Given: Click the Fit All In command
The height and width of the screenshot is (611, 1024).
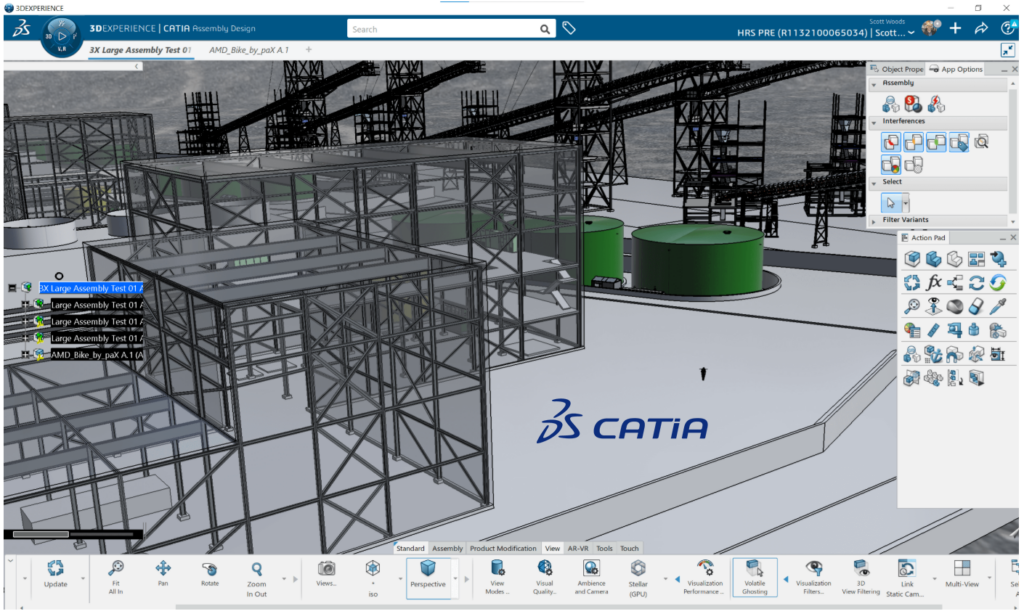Looking at the screenshot, I should coord(116,577).
